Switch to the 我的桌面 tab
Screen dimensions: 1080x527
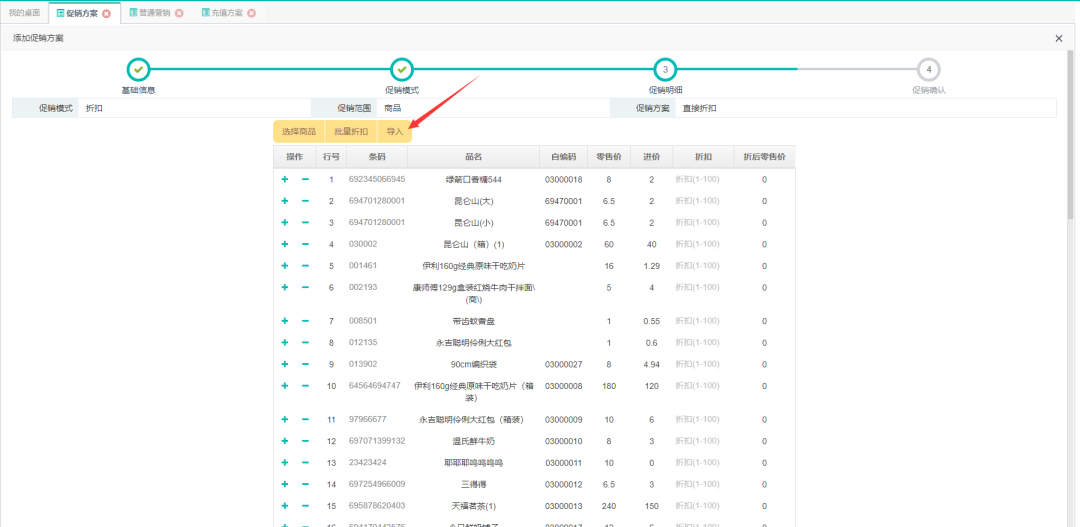[24, 13]
